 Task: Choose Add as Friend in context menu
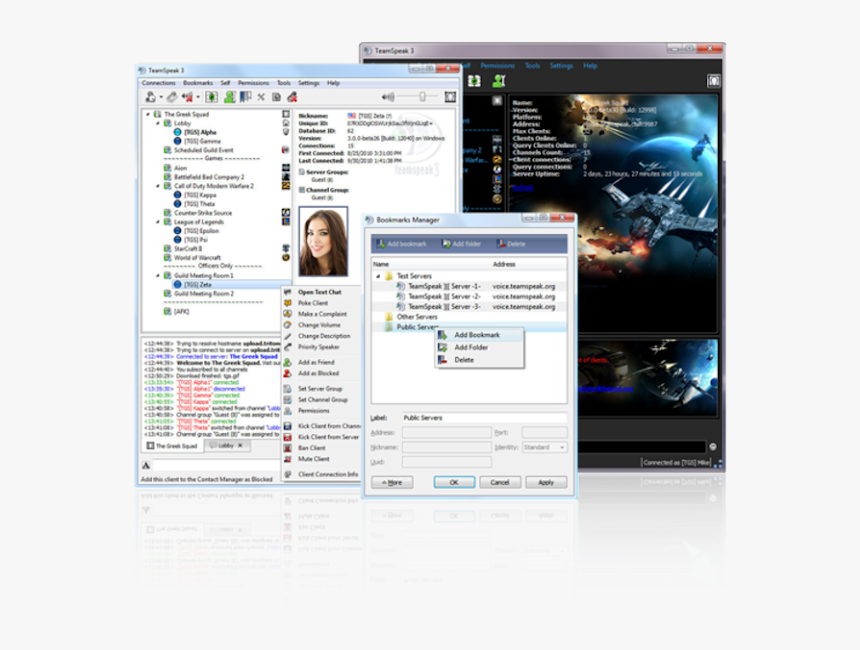pyautogui.click(x=316, y=363)
